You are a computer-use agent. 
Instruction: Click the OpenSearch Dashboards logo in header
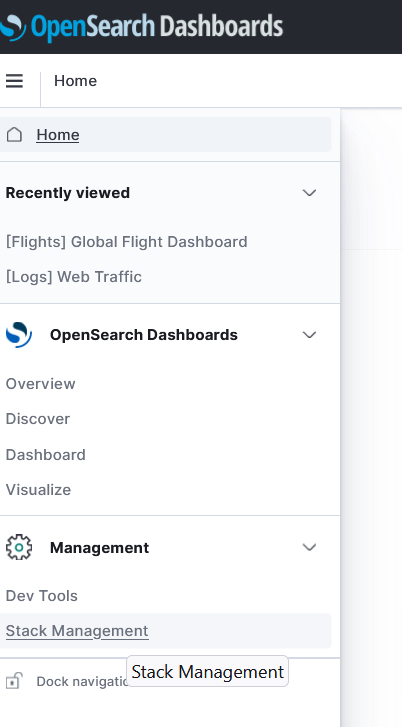click(x=141, y=27)
